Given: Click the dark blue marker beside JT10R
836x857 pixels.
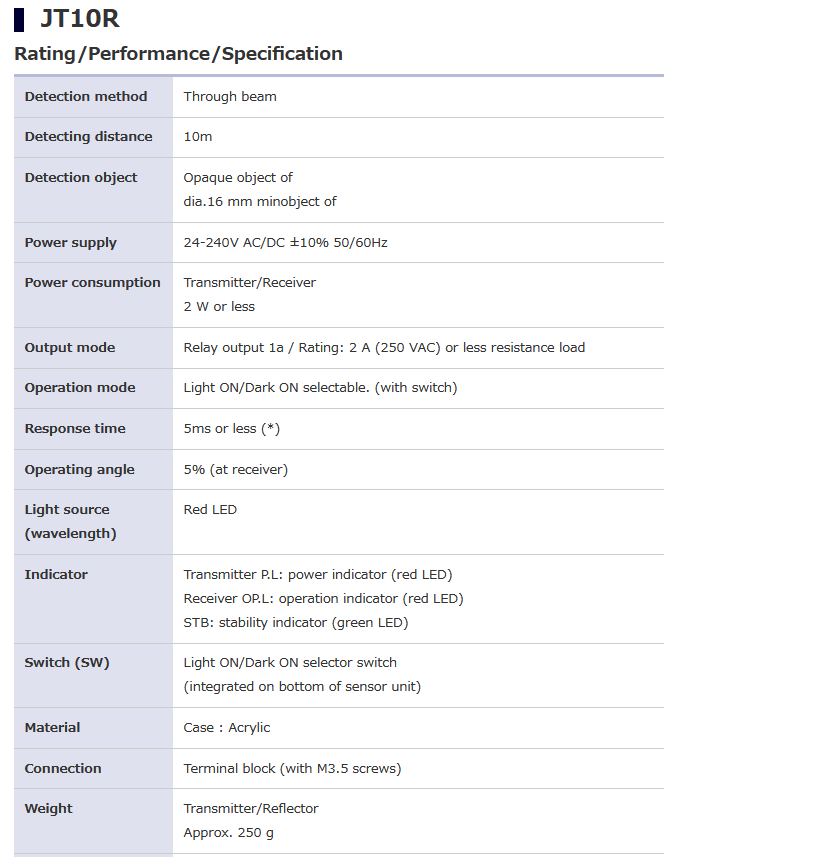Looking at the screenshot, I should [19, 19].
